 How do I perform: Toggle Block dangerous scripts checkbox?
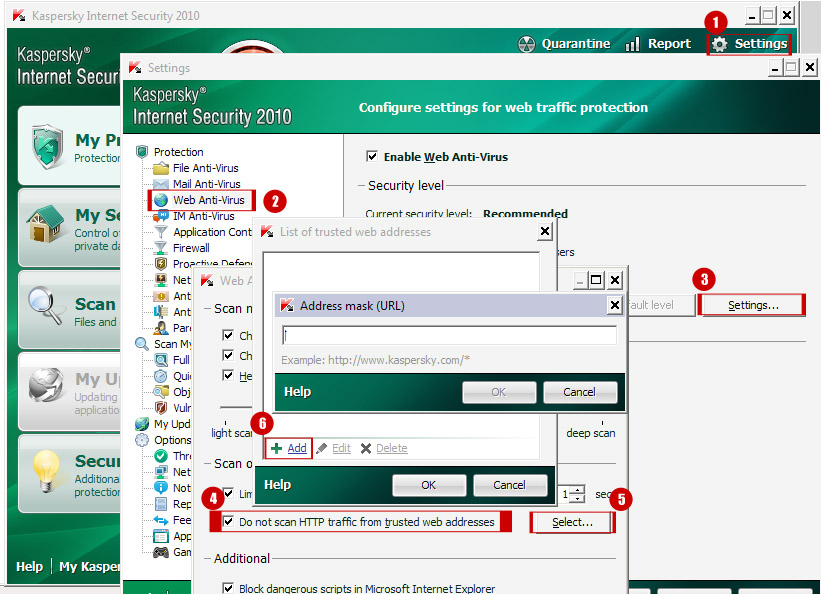pyautogui.click(x=228, y=588)
